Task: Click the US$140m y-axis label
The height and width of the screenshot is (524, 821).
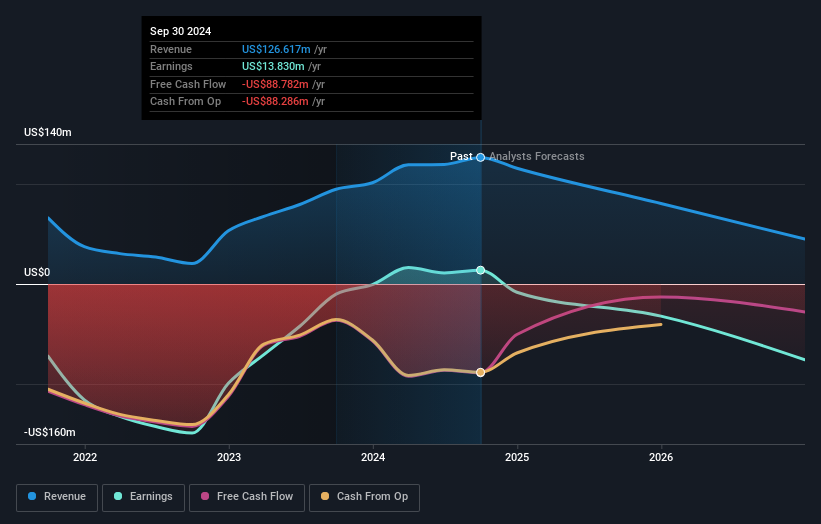Action: click(x=48, y=132)
